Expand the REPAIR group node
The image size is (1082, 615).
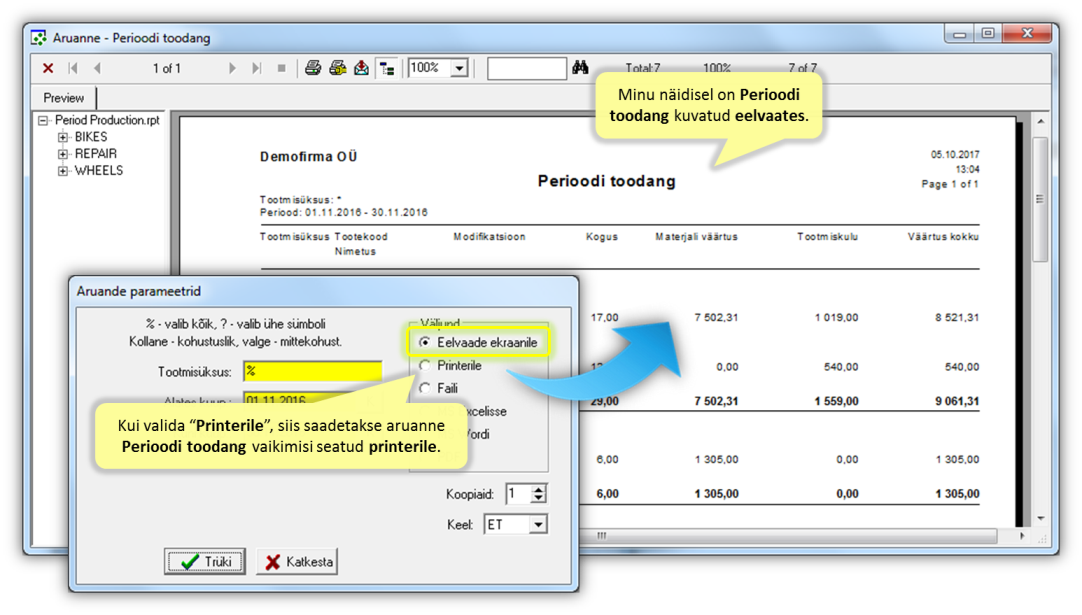pyautogui.click(x=63, y=153)
